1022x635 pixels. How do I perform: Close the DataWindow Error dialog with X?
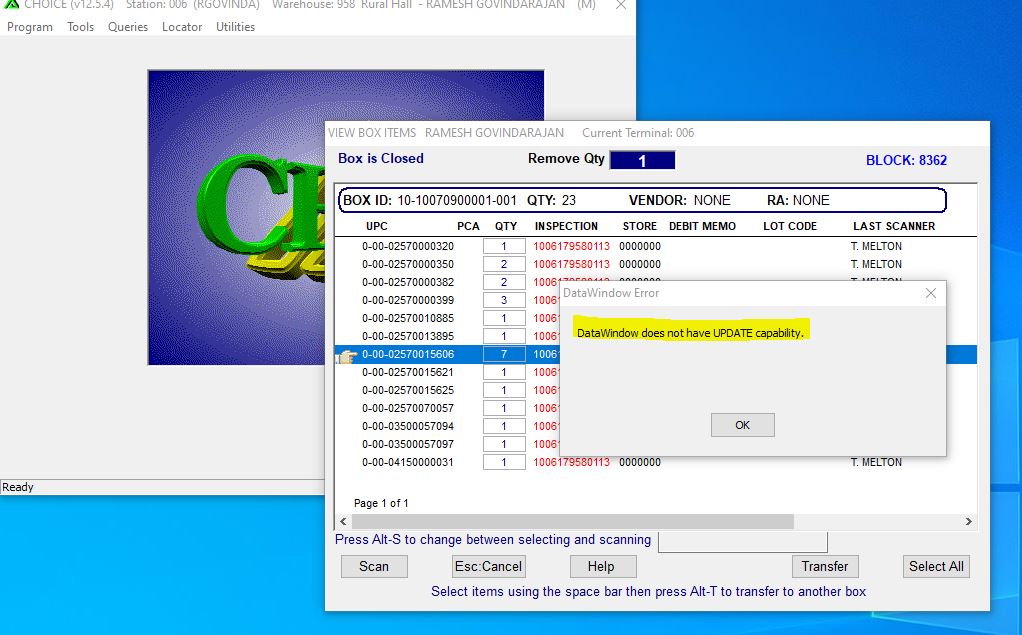(930, 293)
